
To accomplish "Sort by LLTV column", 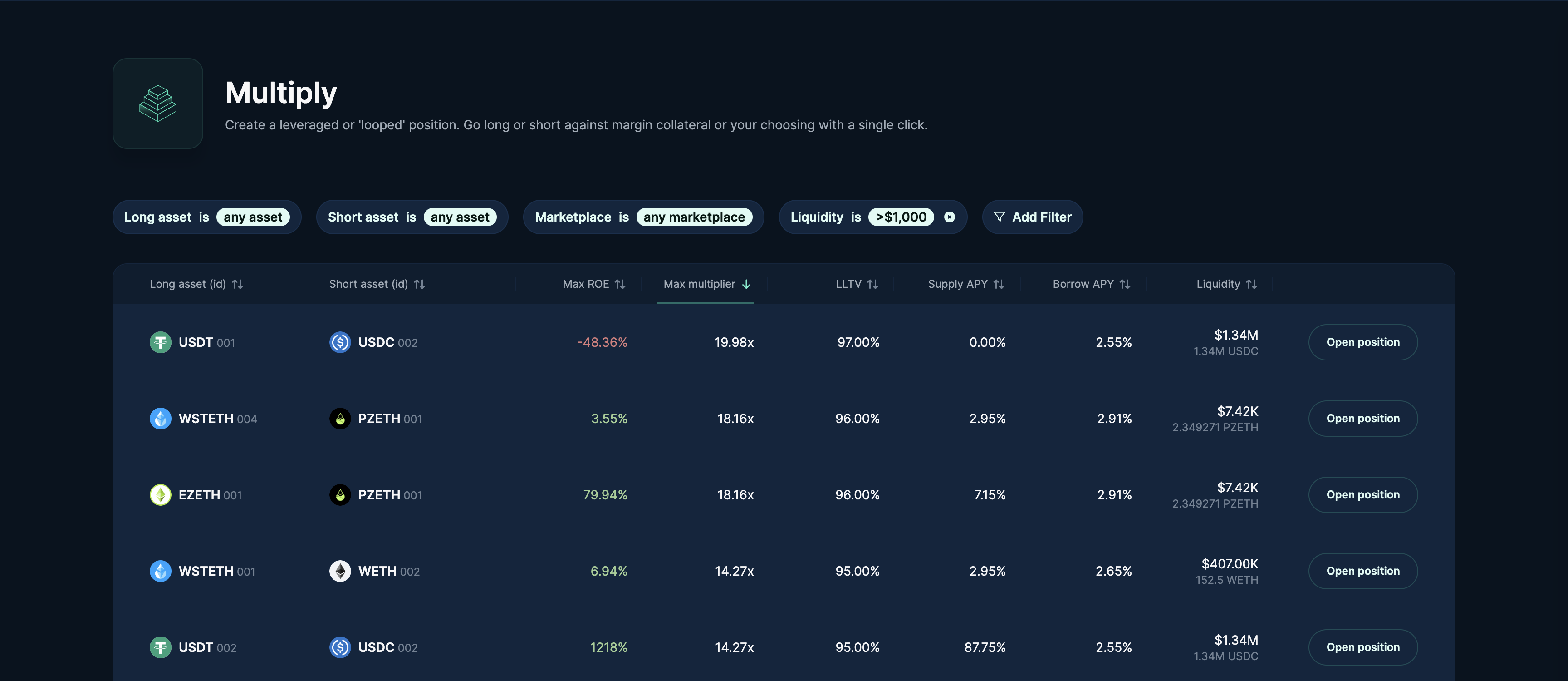I will tap(857, 285).
